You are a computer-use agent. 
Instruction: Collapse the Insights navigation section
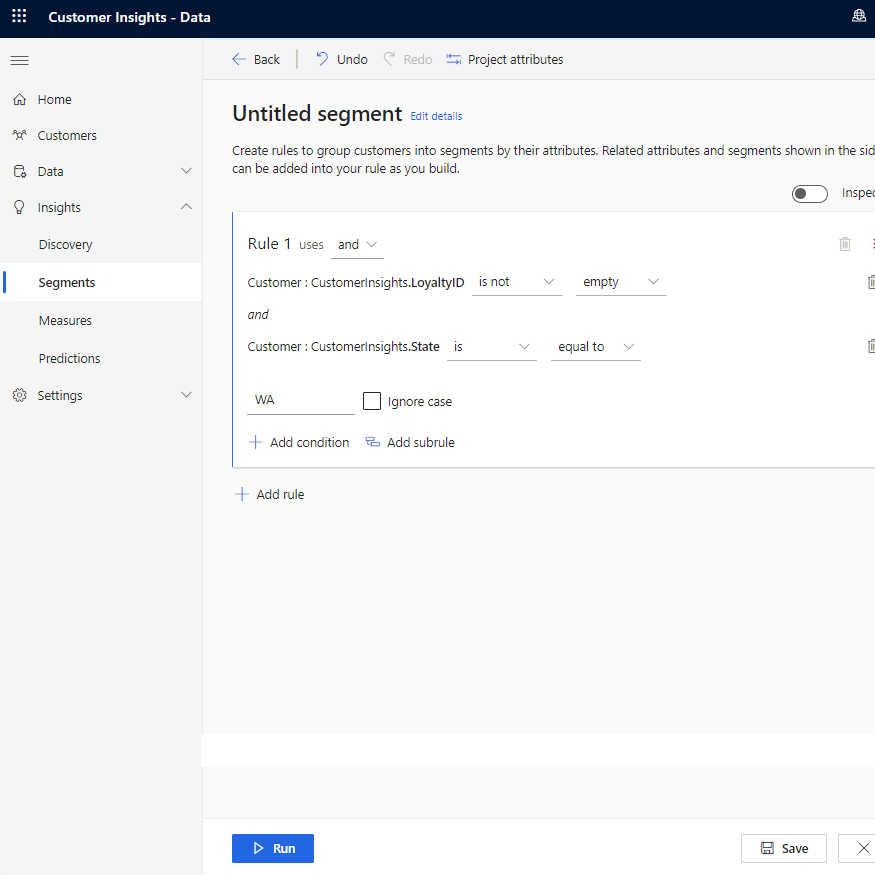coord(186,206)
